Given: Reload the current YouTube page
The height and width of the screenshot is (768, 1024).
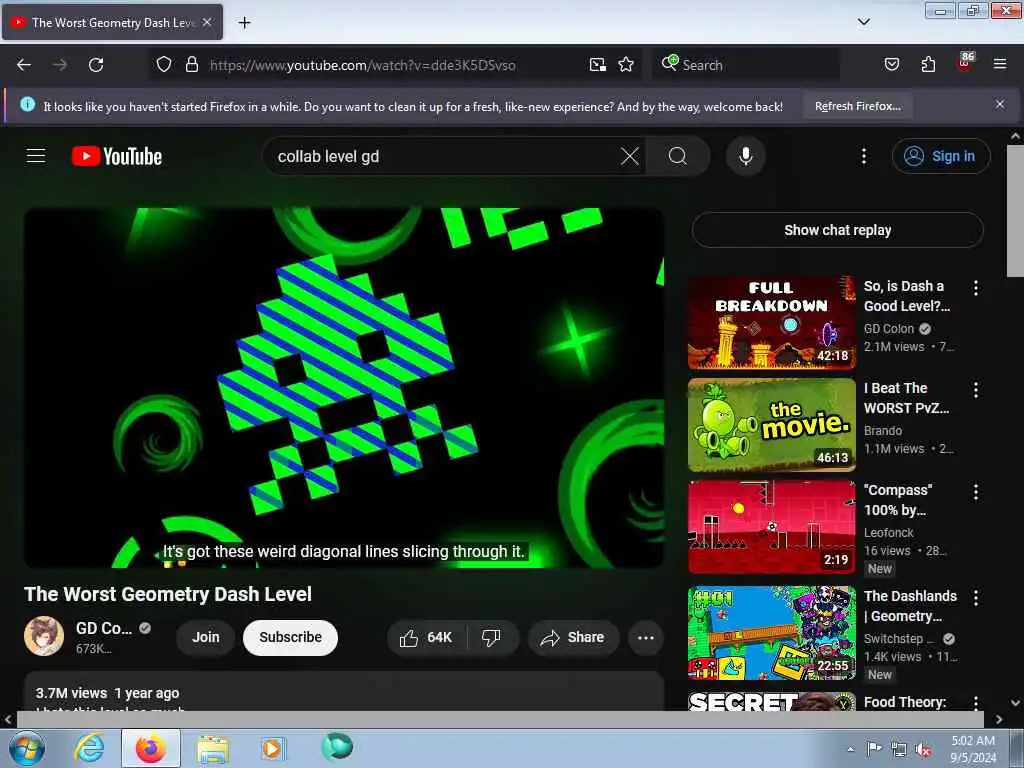Looking at the screenshot, I should pyautogui.click(x=96, y=65).
